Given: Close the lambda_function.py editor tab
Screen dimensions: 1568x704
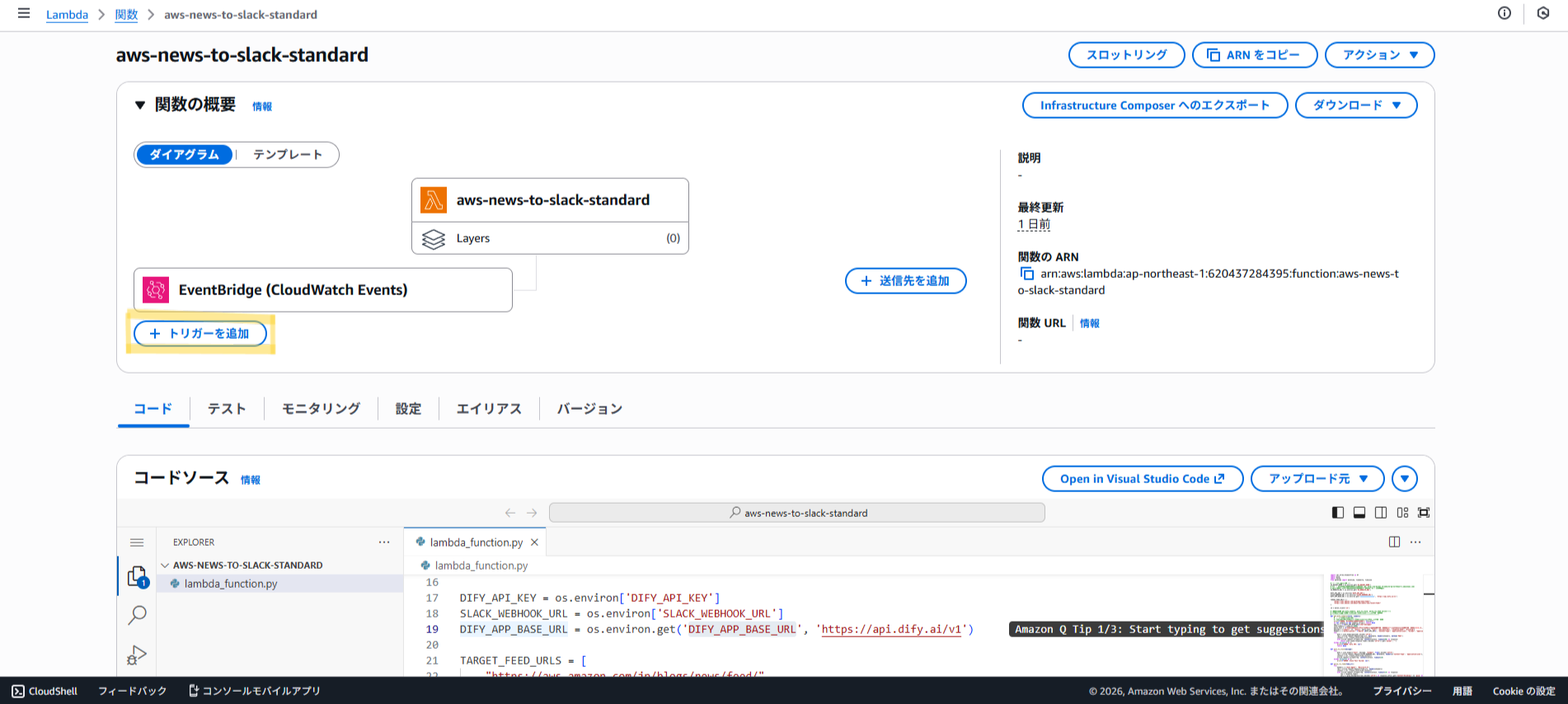Looking at the screenshot, I should click(x=534, y=542).
